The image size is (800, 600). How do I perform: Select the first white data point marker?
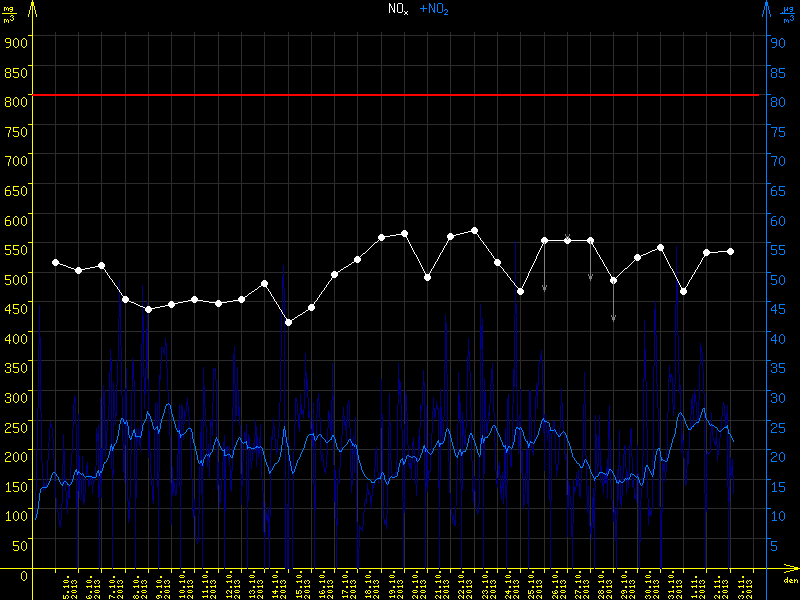click(x=55, y=262)
